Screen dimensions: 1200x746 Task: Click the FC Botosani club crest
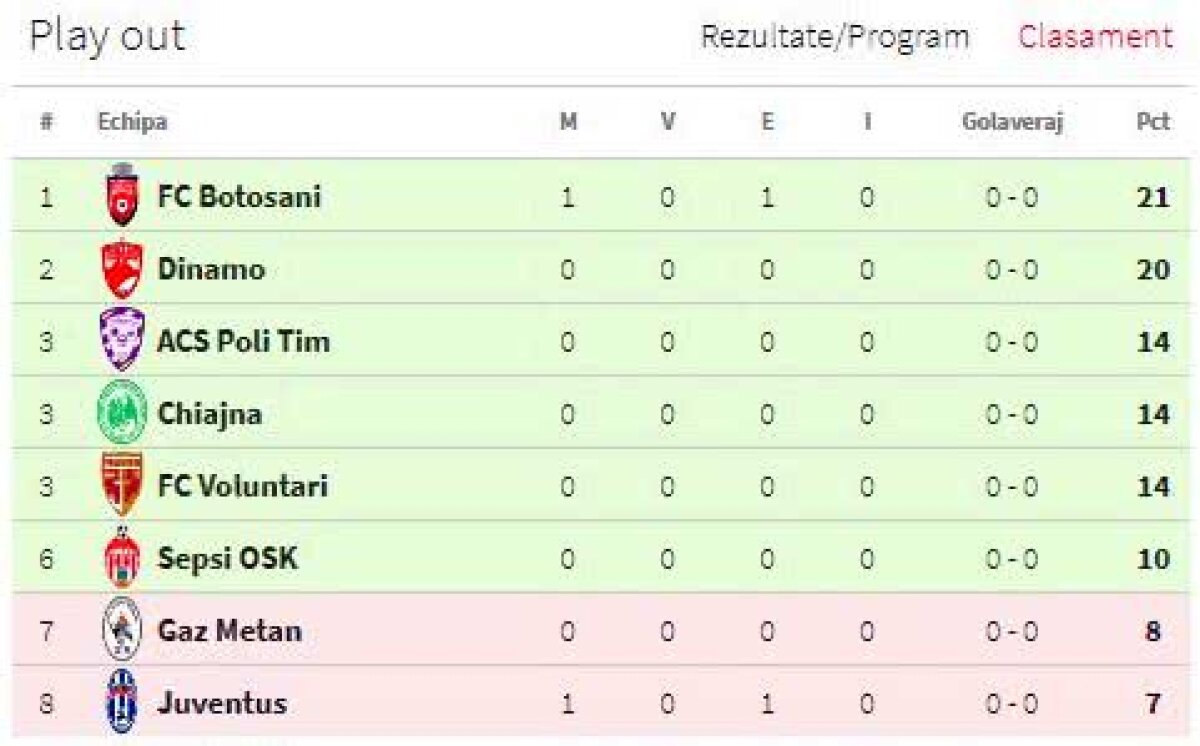[x=122, y=196]
